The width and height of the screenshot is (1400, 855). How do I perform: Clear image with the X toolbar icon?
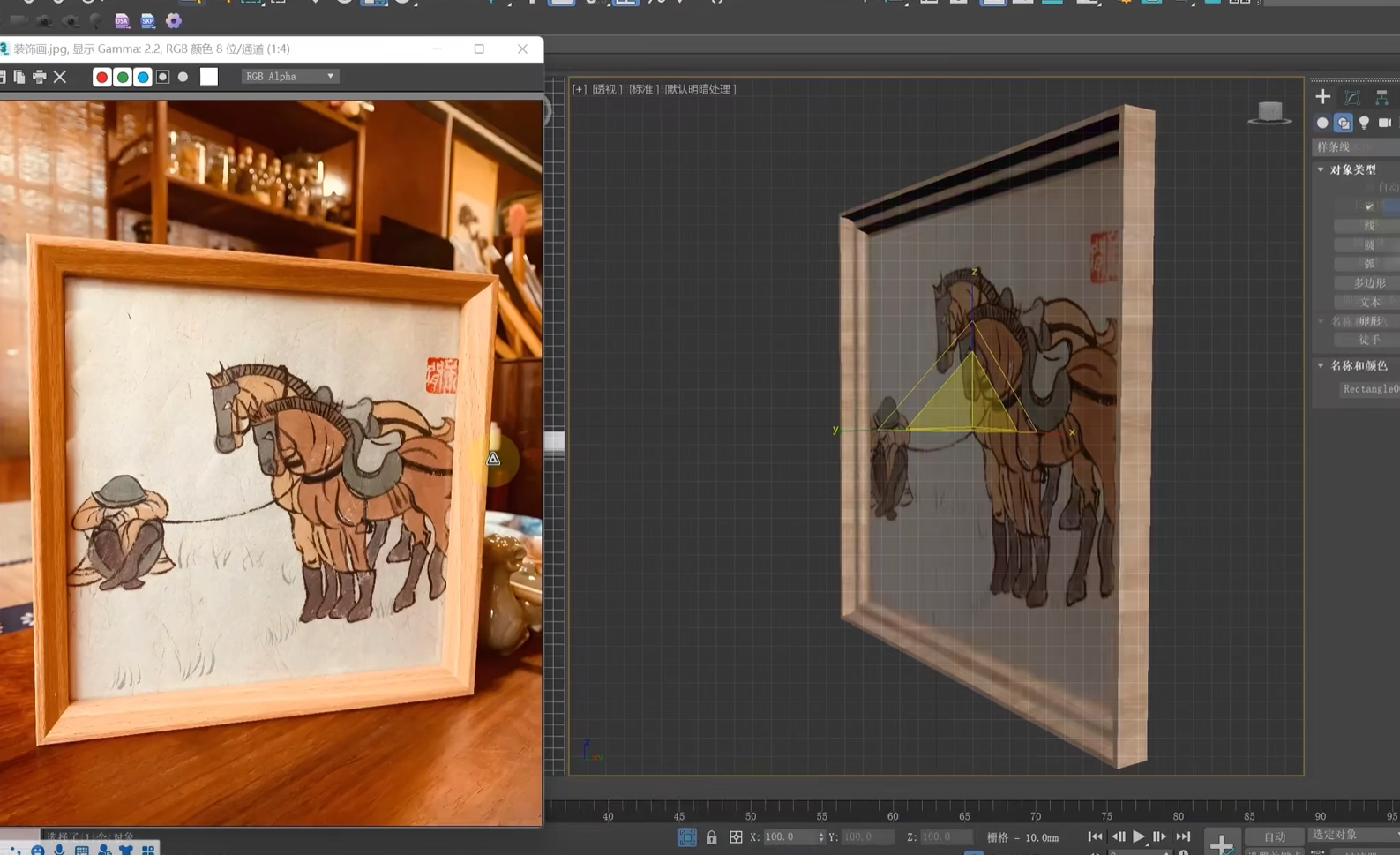60,77
